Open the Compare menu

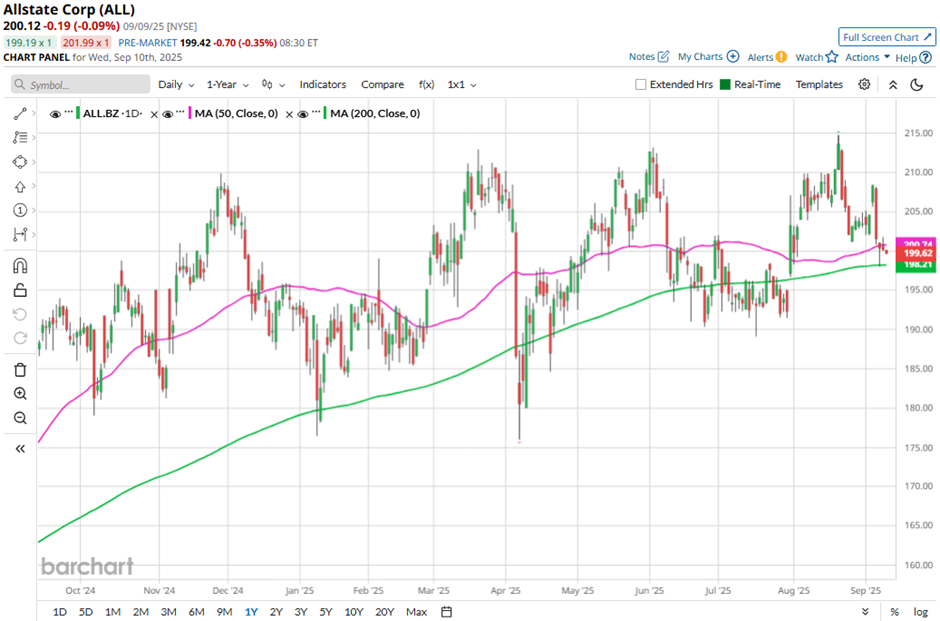point(382,85)
